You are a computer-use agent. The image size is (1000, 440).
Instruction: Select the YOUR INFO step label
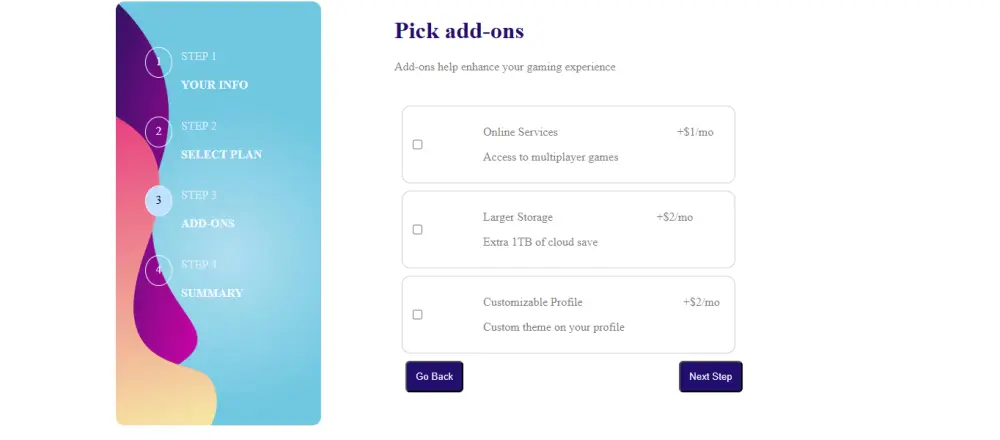[214, 85]
